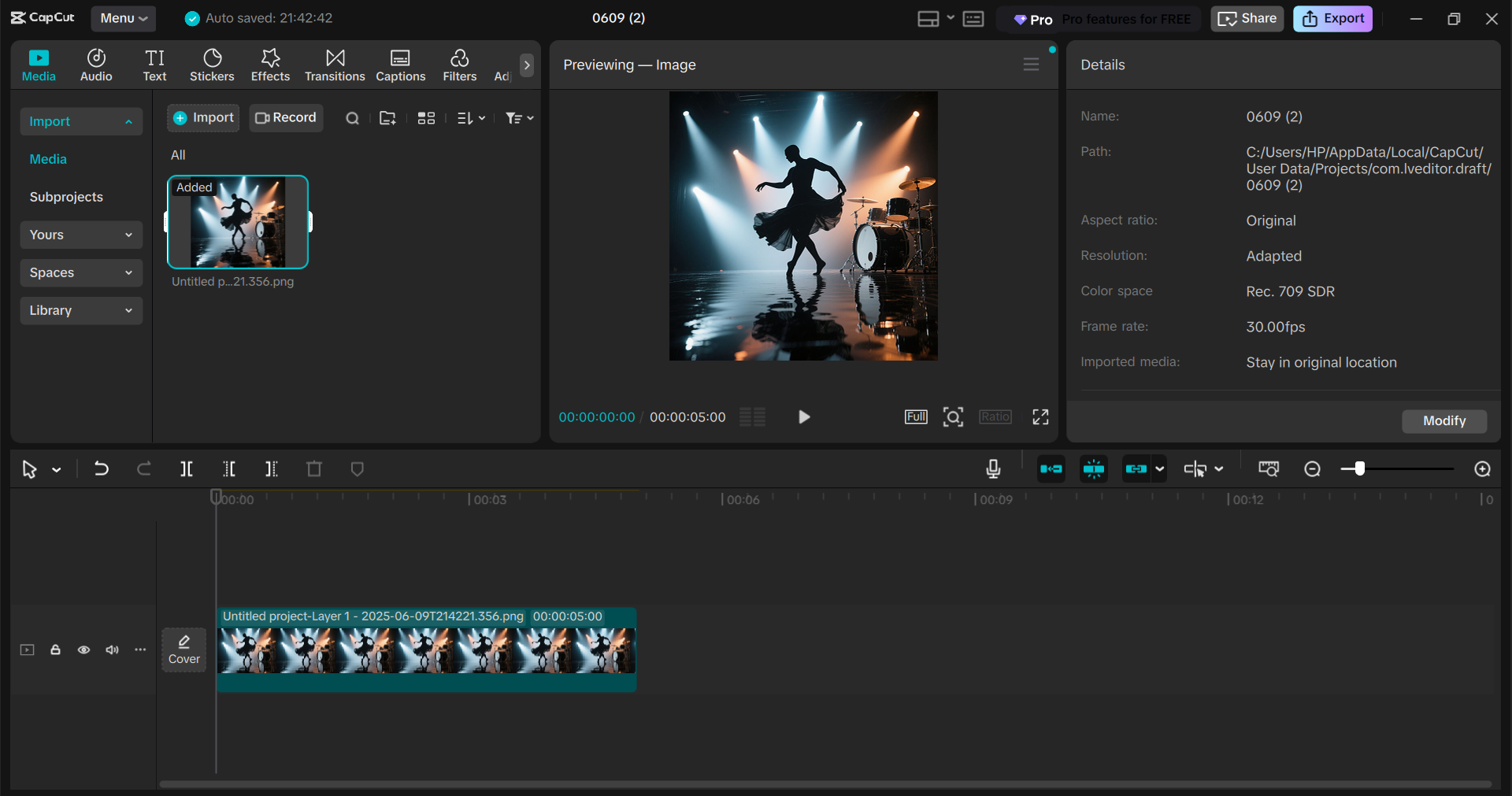This screenshot has height=796, width=1512.
Task: Click the Undo arrow icon
Action: click(x=102, y=469)
